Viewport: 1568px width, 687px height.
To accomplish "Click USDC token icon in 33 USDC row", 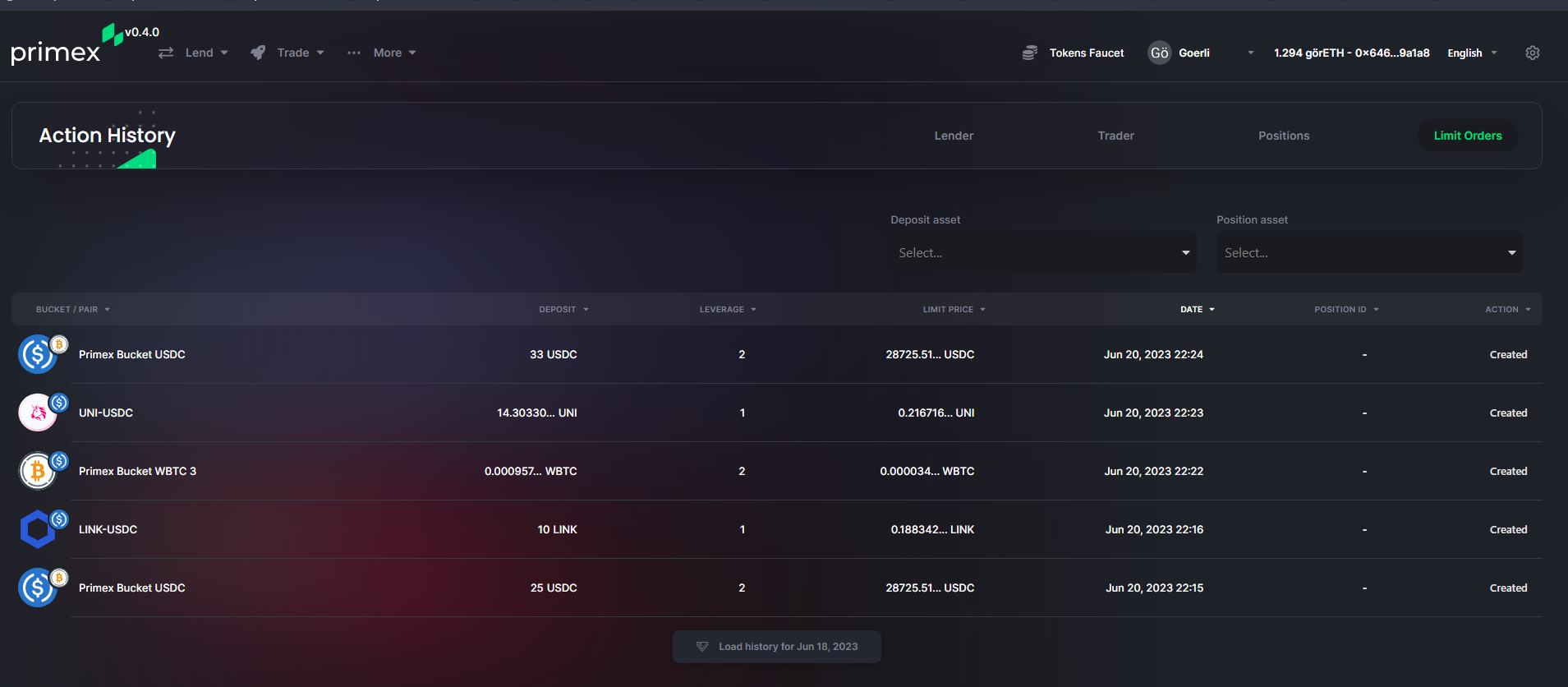I will (x=38, y=354).
